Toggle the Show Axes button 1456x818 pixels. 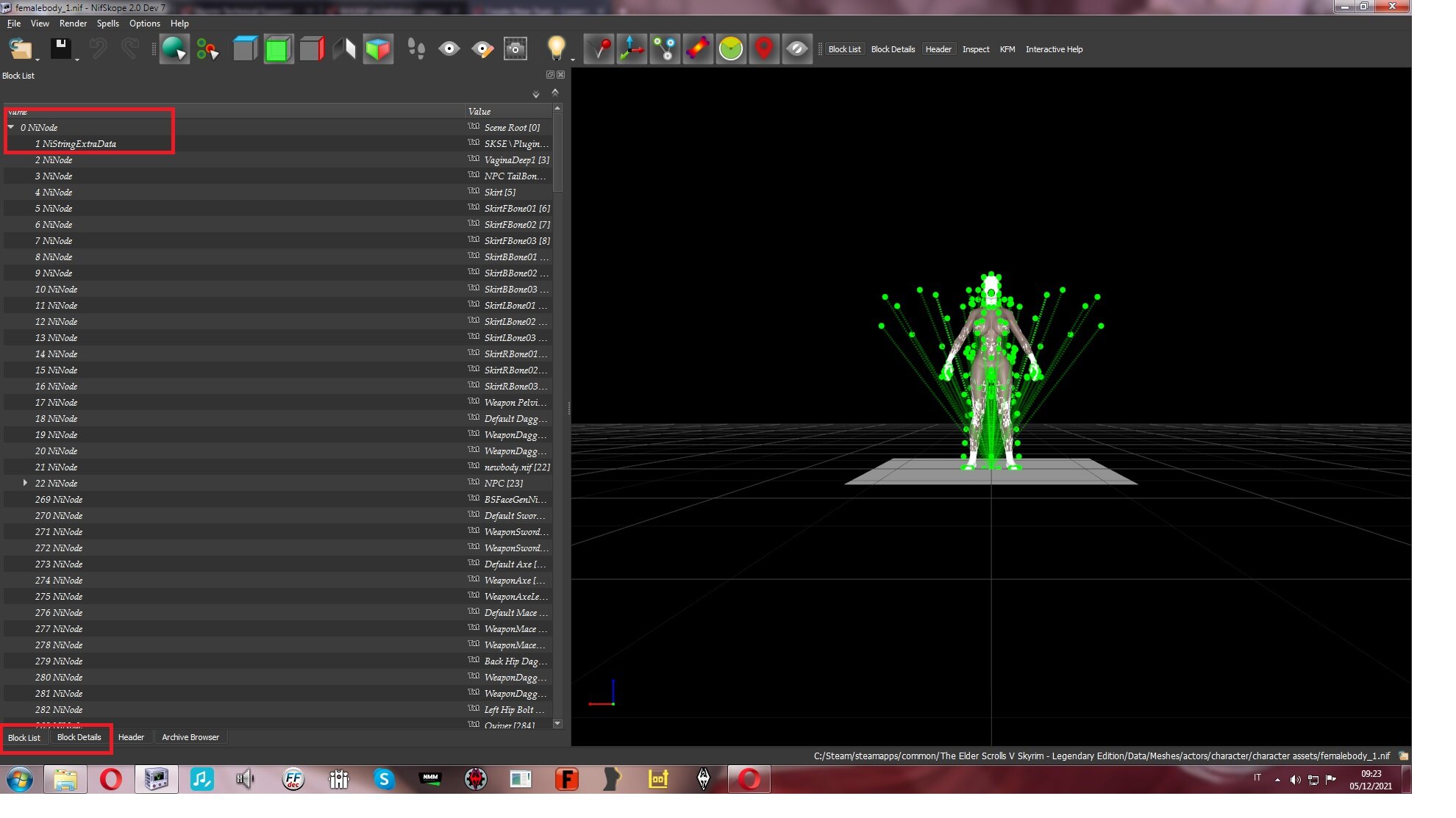632,49
